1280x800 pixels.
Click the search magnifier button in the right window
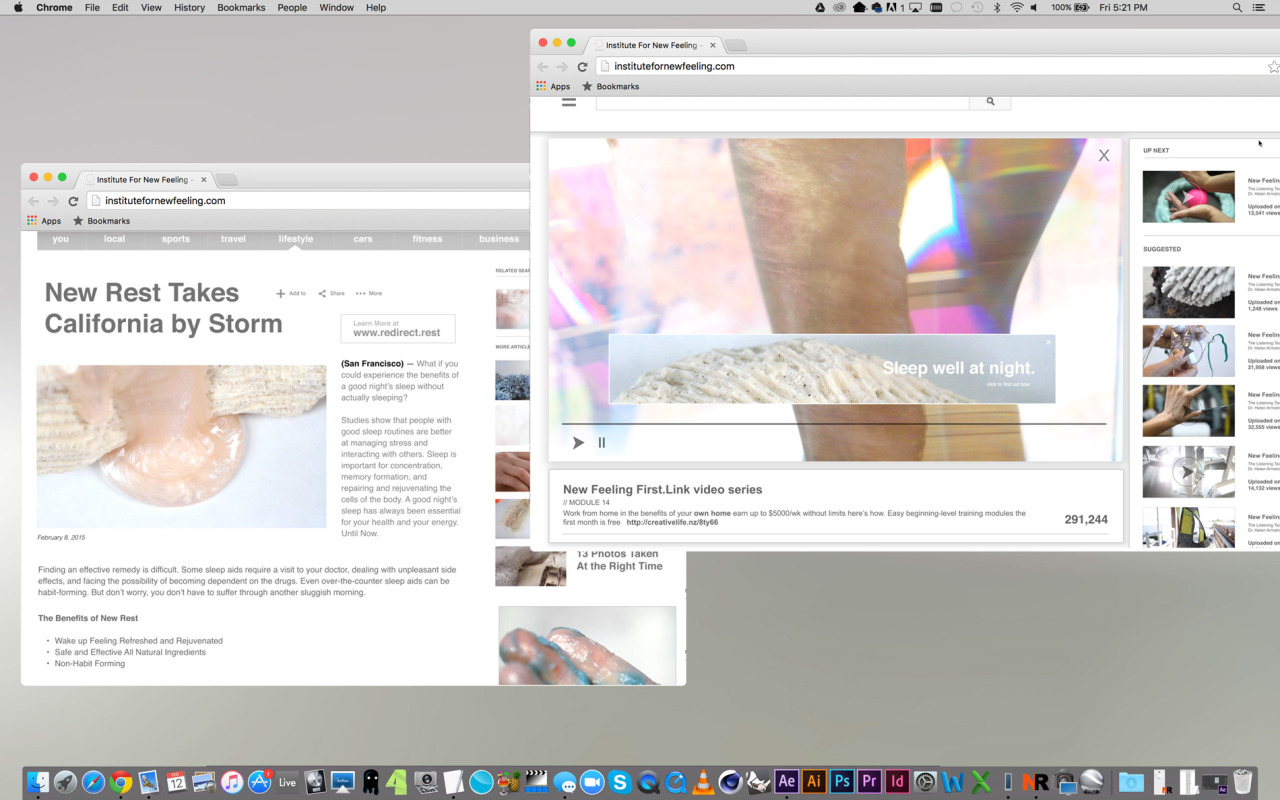pos(990,101)
